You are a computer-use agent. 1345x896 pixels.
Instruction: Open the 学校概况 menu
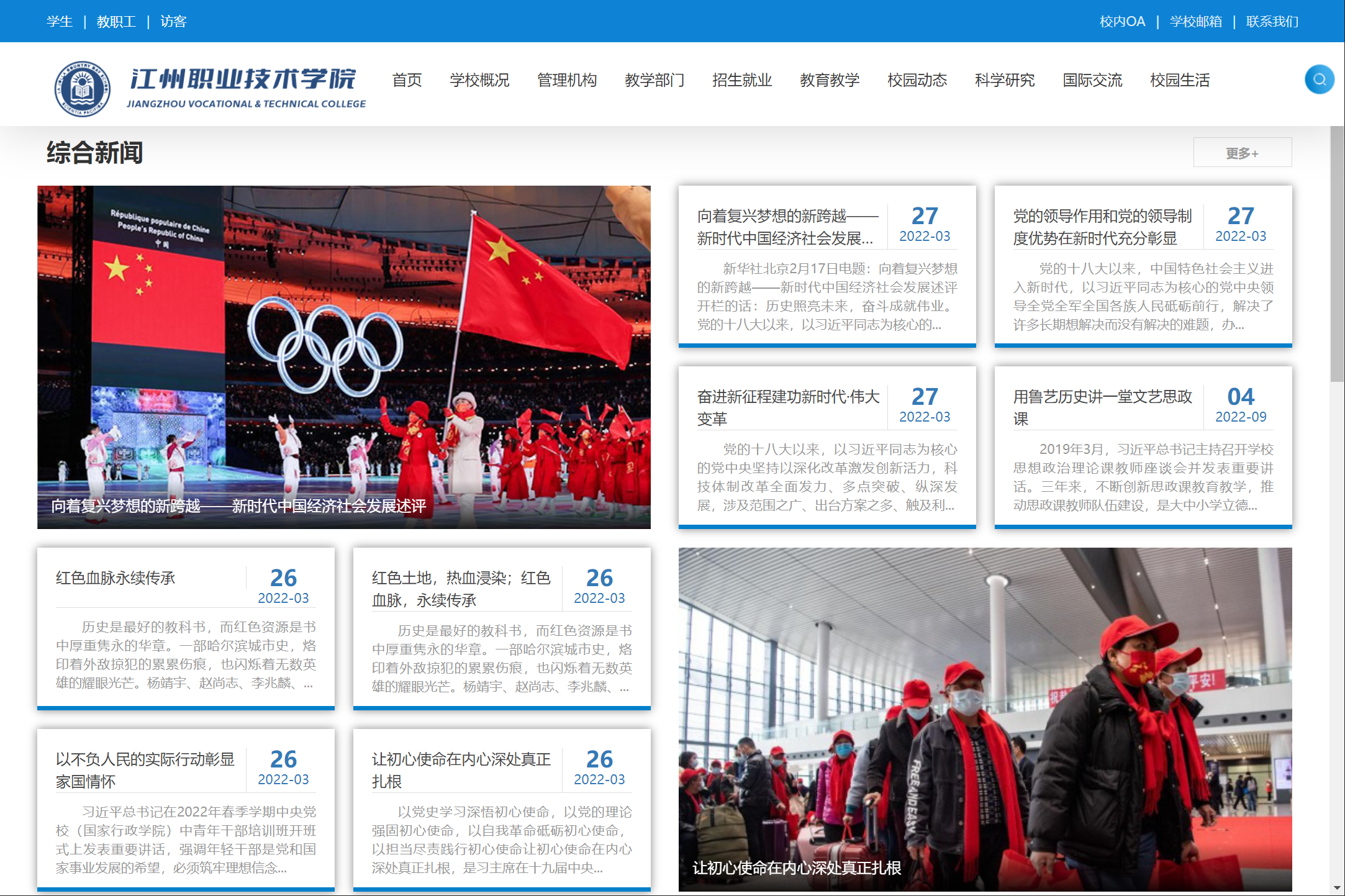[479, 80]
